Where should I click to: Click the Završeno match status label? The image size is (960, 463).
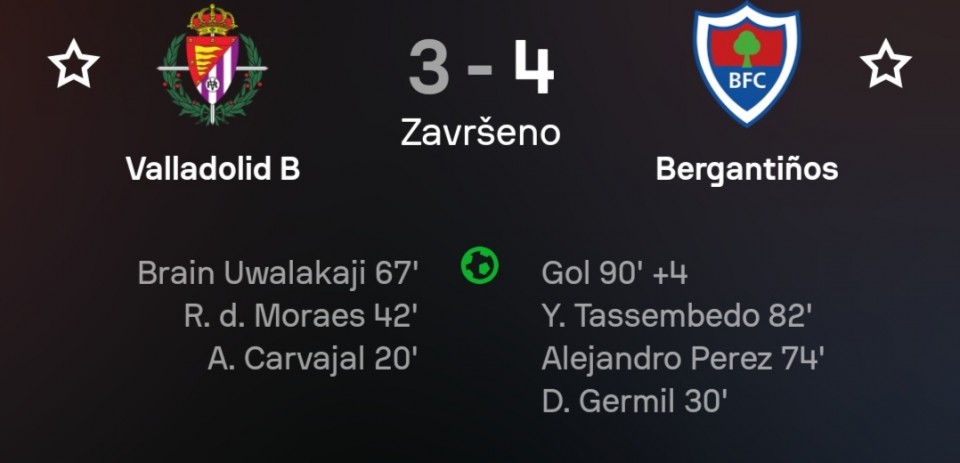(x=480, y=132)
